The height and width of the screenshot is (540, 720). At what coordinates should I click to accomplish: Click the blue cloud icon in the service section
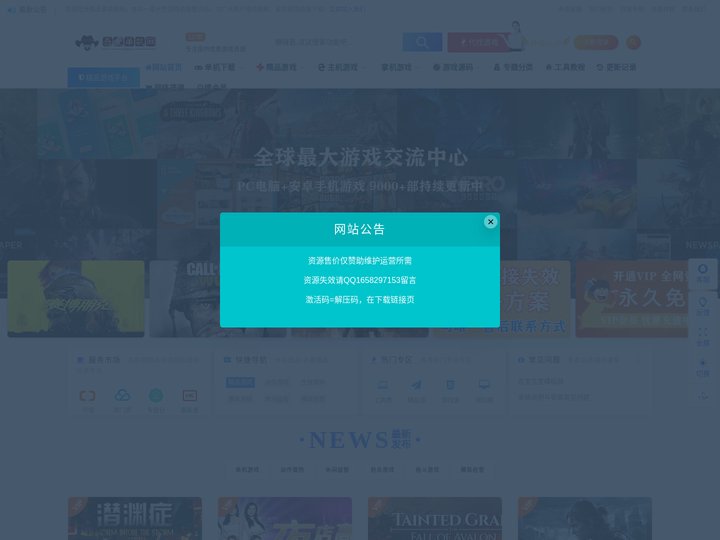click(122, 395)
